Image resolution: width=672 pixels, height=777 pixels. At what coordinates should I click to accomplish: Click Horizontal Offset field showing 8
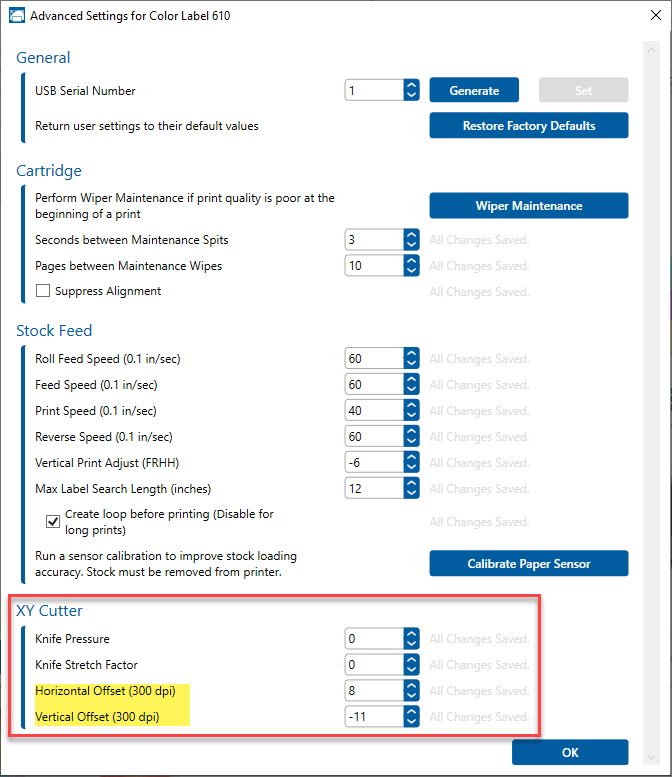pos(375,691)
